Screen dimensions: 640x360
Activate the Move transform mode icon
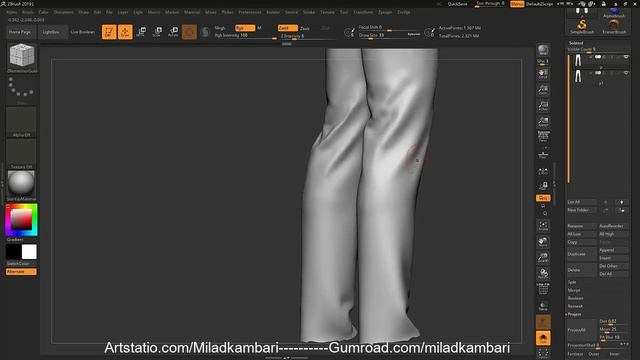pyautogui.click(x=141, y=31)
